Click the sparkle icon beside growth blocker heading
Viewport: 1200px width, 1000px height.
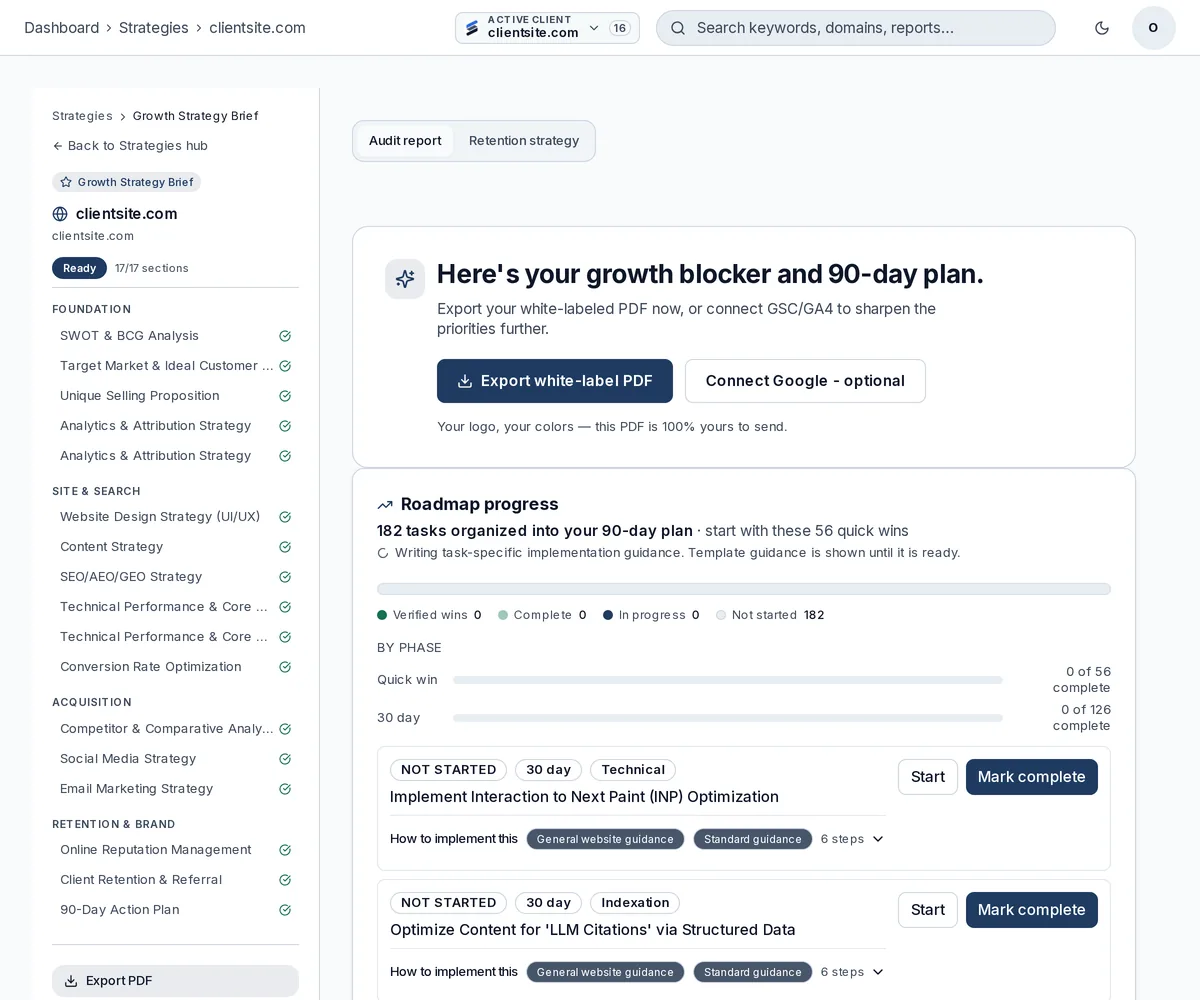405,279
